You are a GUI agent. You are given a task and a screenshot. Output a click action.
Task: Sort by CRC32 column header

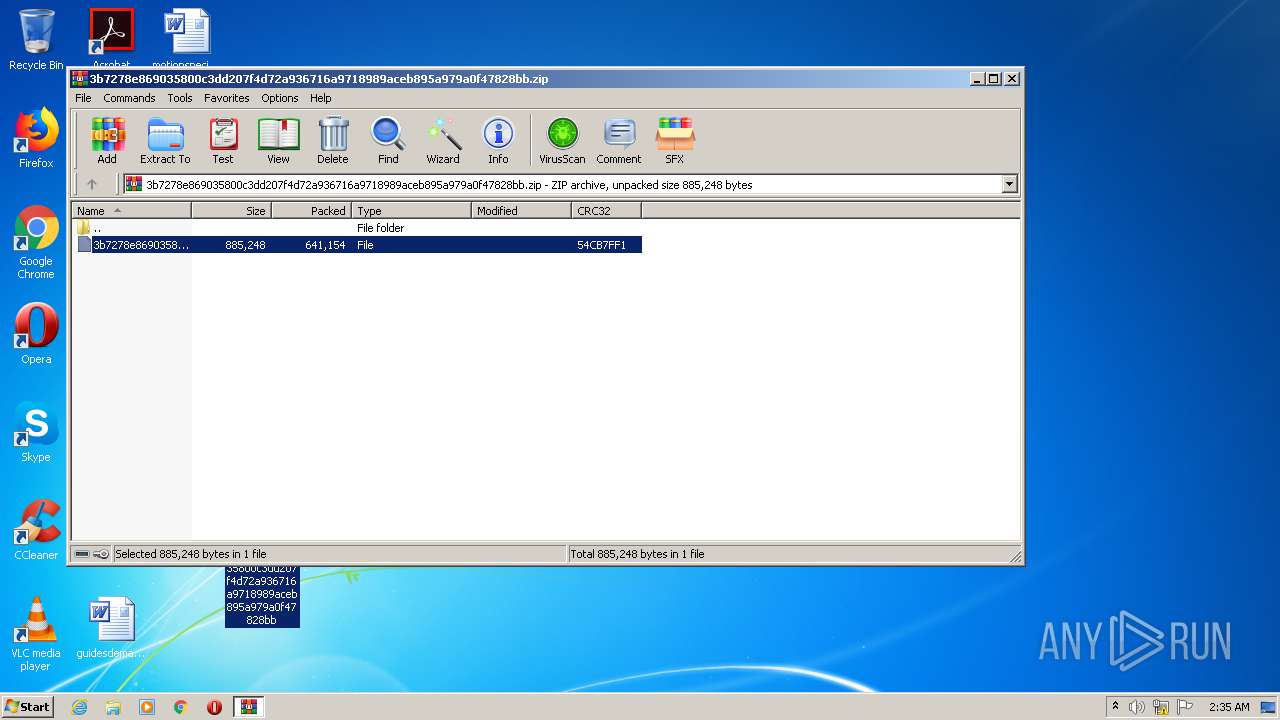pyautogui.click(x=606, y=211)
